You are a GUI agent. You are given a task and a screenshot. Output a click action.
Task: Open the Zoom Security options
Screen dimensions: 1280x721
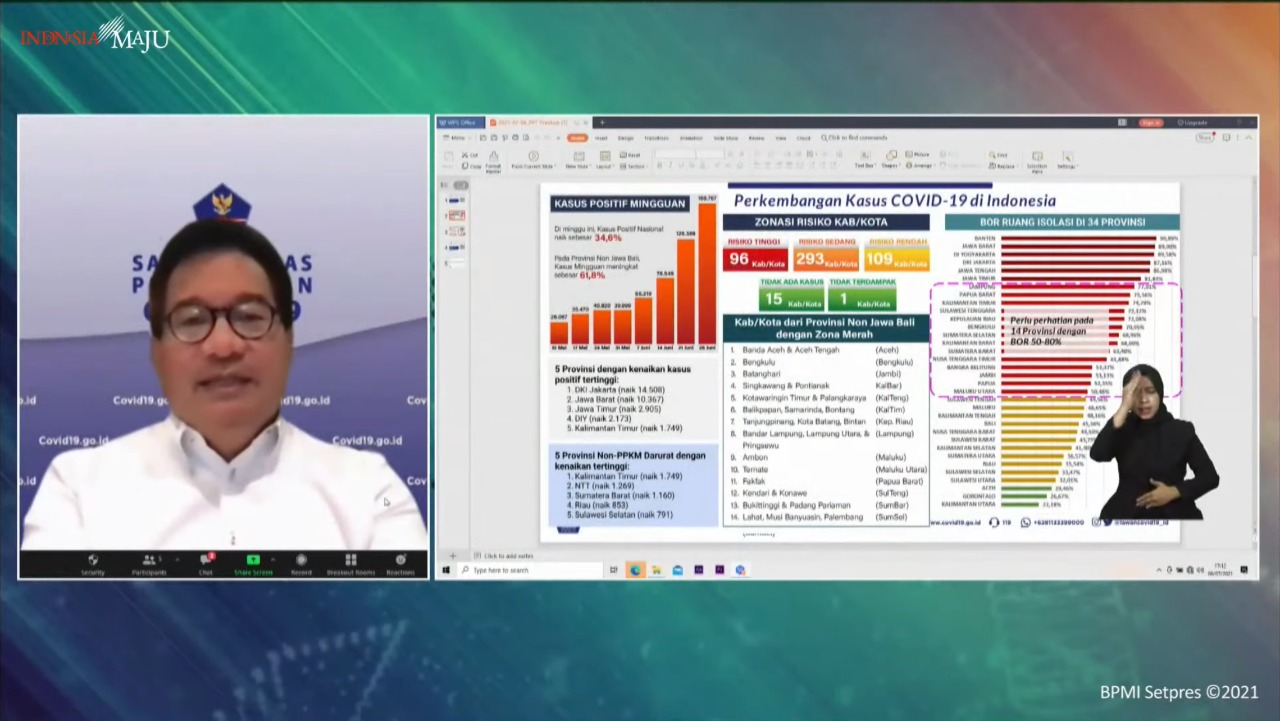pos(93,563)
